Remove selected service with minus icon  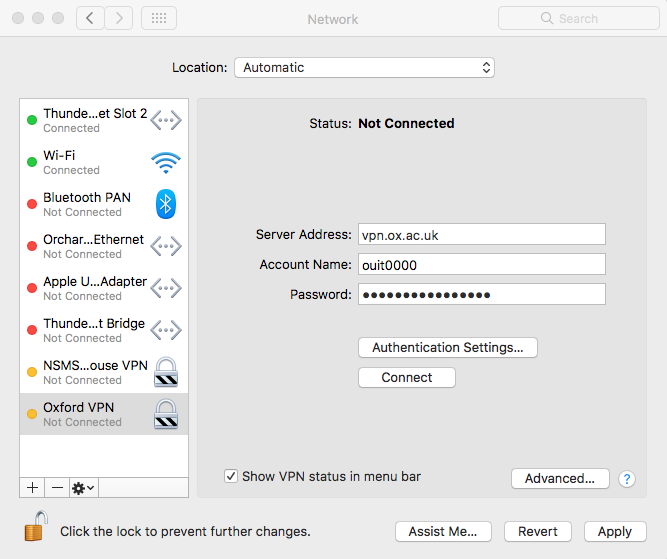coord(57,487)
